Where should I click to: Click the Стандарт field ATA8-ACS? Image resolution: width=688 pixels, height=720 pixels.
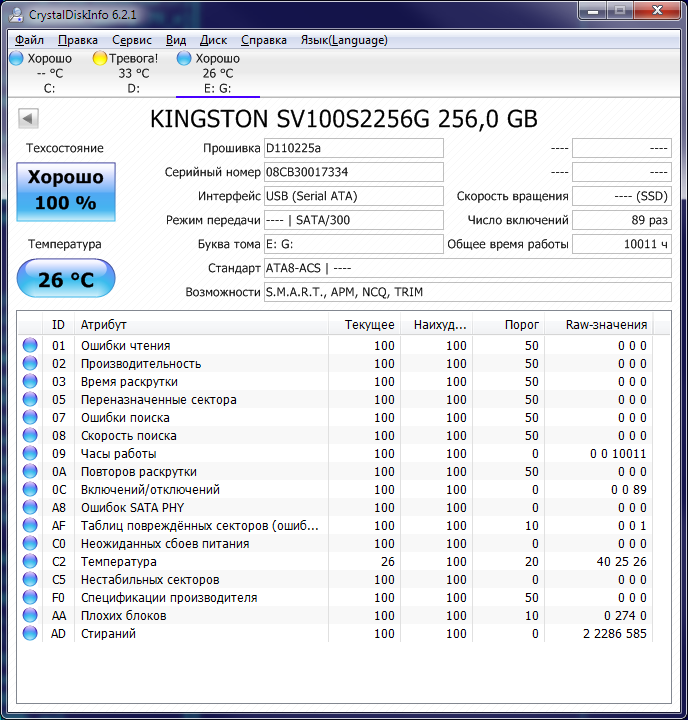468,268
